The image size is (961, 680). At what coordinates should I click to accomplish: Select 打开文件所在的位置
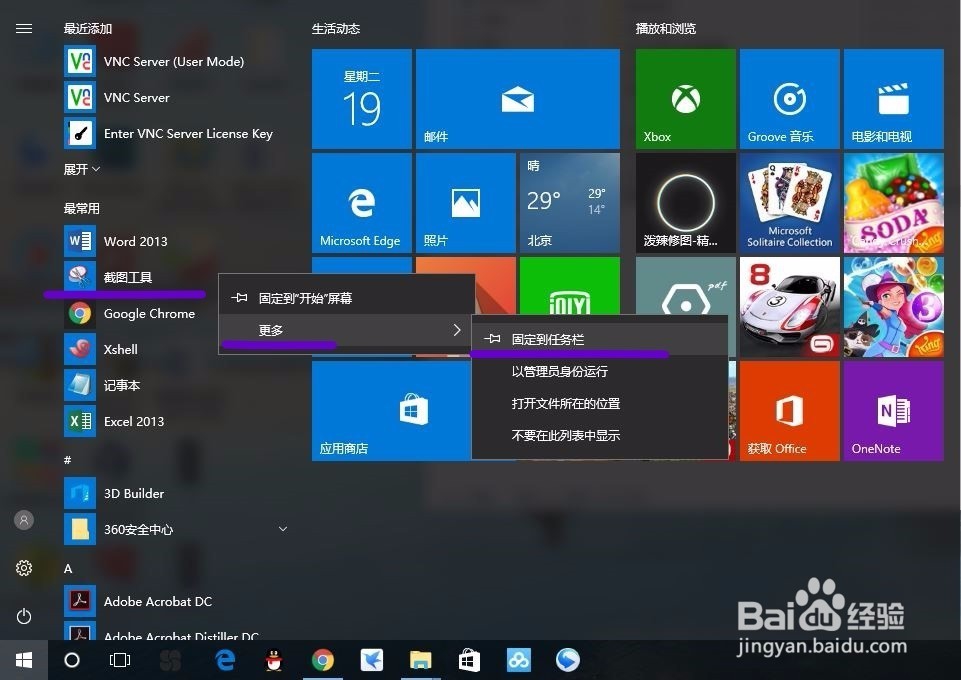pyautogui.click(x=599, y=404)
